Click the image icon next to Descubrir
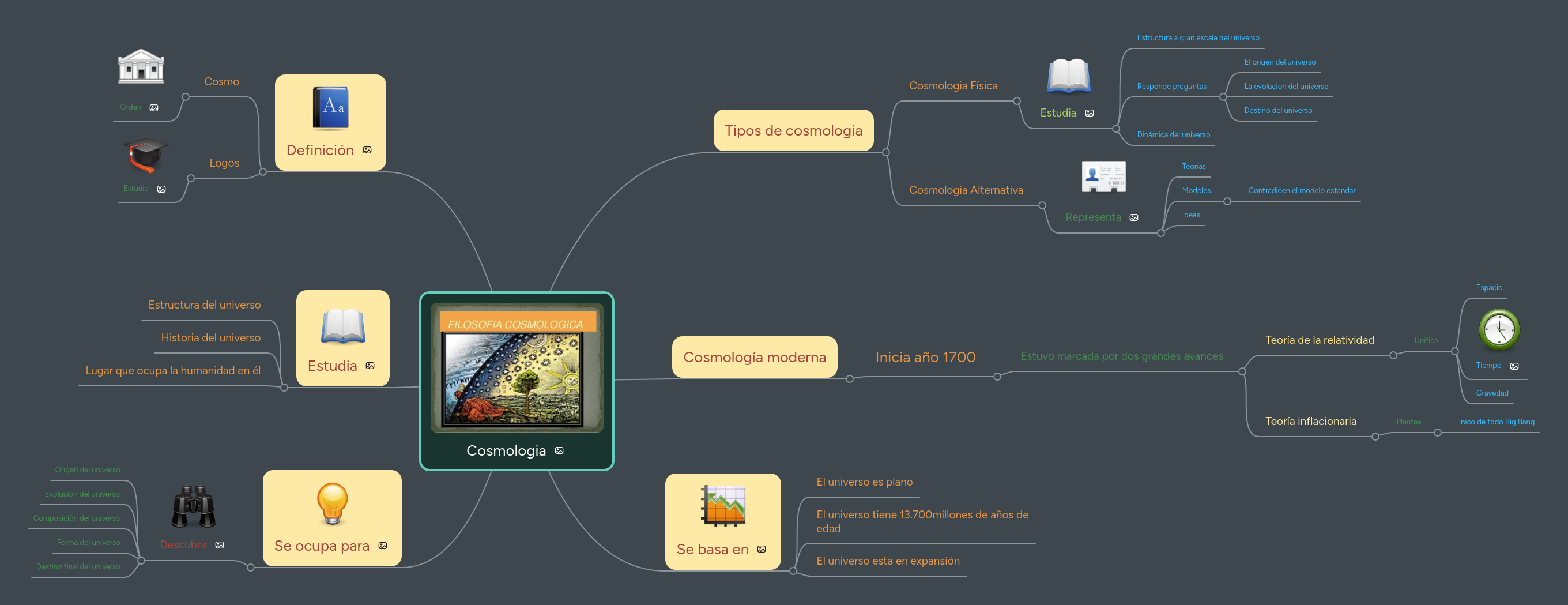The width and height of the screenshot is (1568, 605). click(220, 545)
